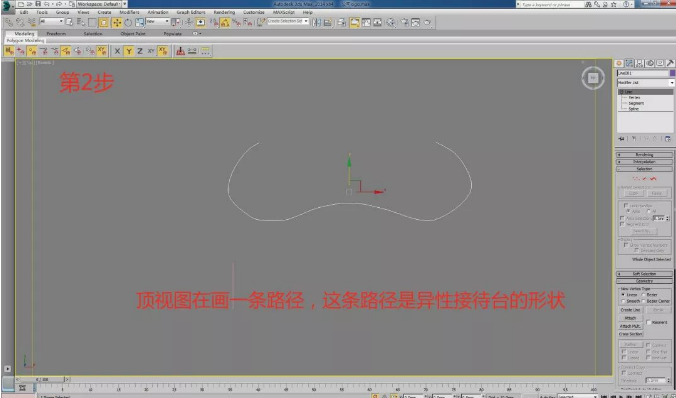Expand the Rendering rollout

click(x=644, y=154)
